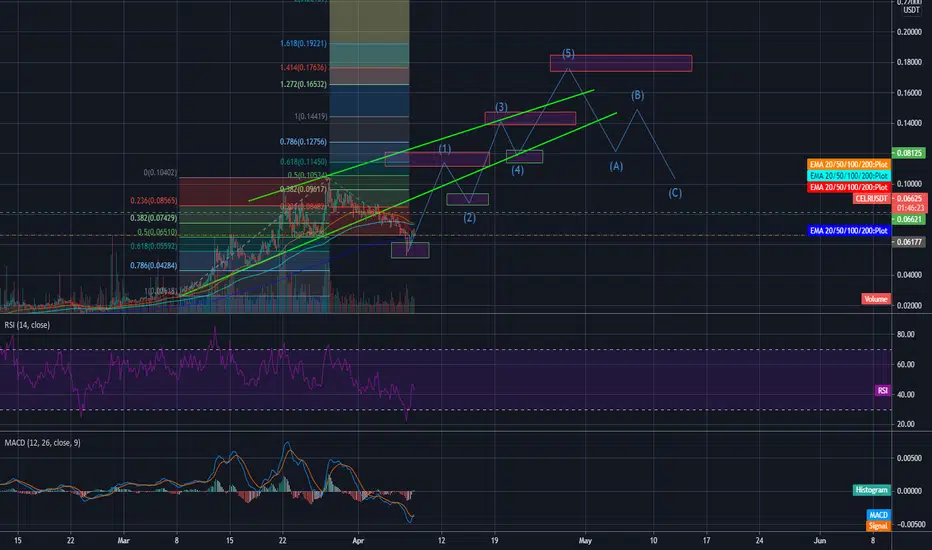Select the small purple box above wave (2)
This screenshot has width=932, height=550.
pyautogui.click(x=468, y=200)
